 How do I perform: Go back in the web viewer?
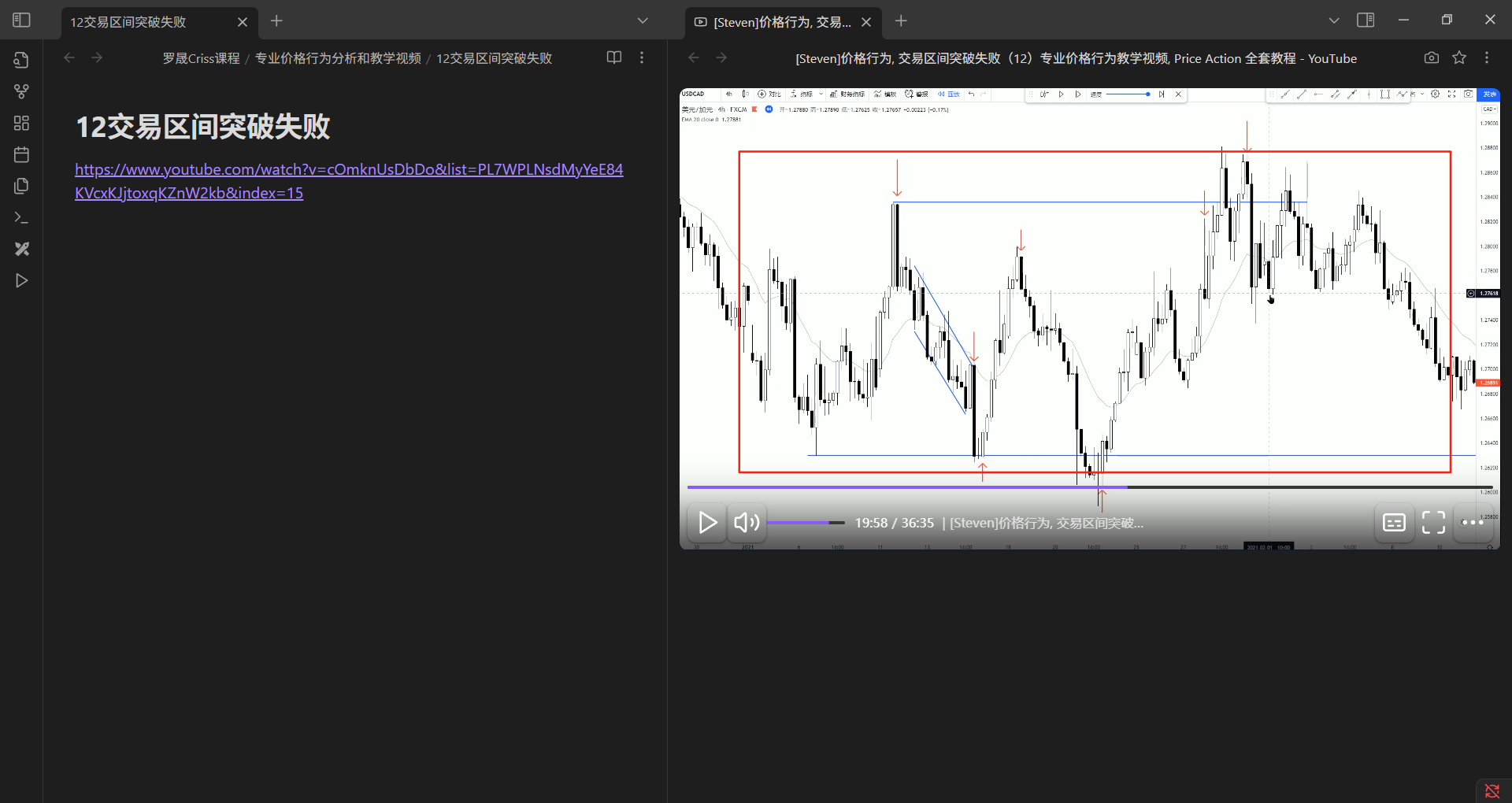pos(694,57)
